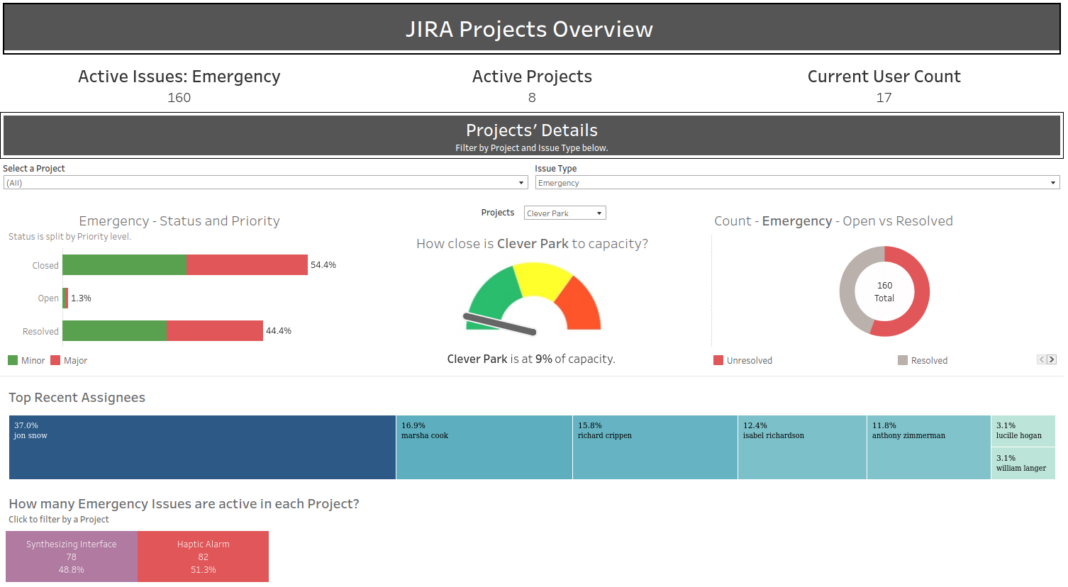1068x587 pixels.
Task: Click the legend's next-page arrow
Action: tap(1052, 359)
